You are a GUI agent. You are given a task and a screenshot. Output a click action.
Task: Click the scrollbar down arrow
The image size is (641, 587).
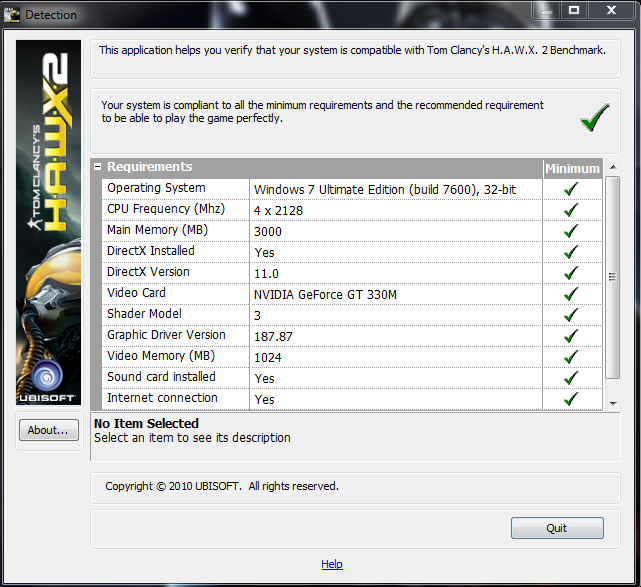613,403
